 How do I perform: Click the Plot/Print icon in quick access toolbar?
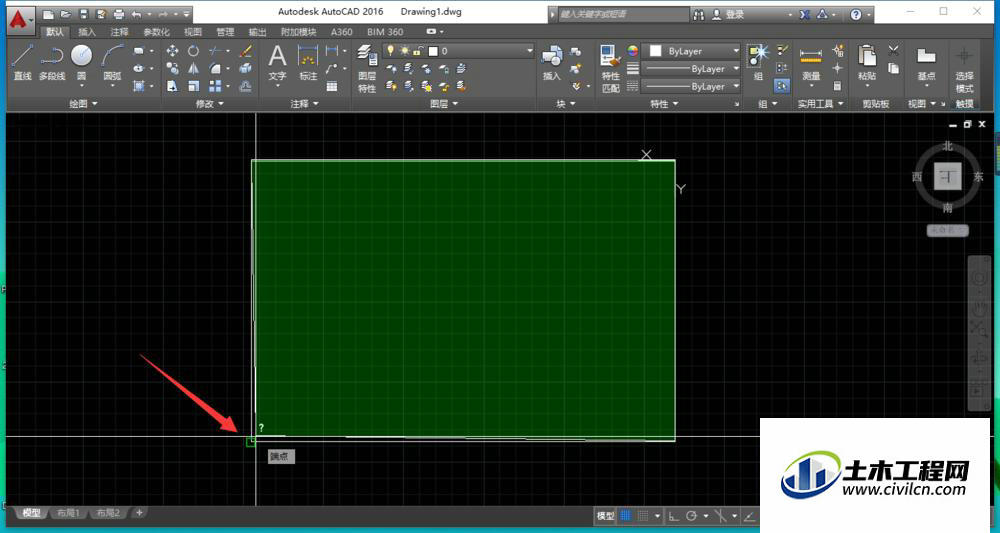pos(119,14)
